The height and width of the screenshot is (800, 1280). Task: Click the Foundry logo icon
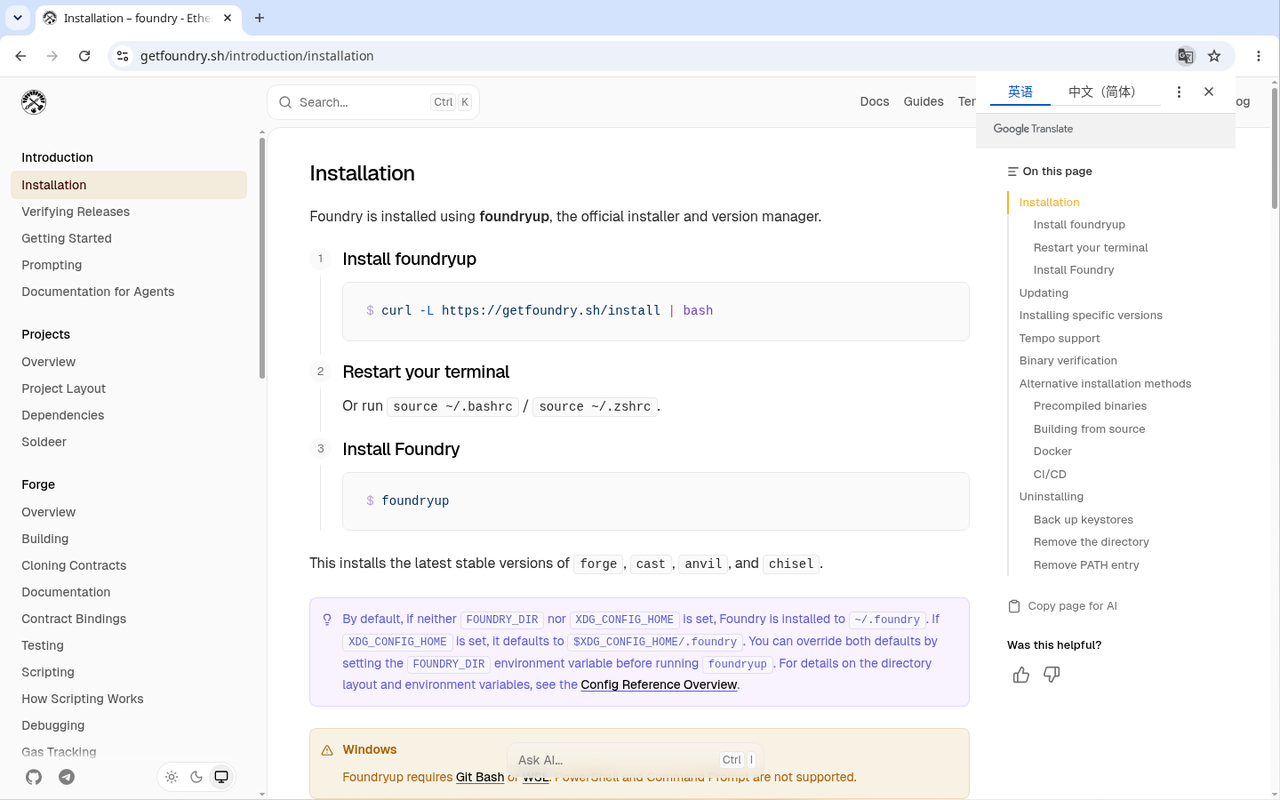coord(34,102)
